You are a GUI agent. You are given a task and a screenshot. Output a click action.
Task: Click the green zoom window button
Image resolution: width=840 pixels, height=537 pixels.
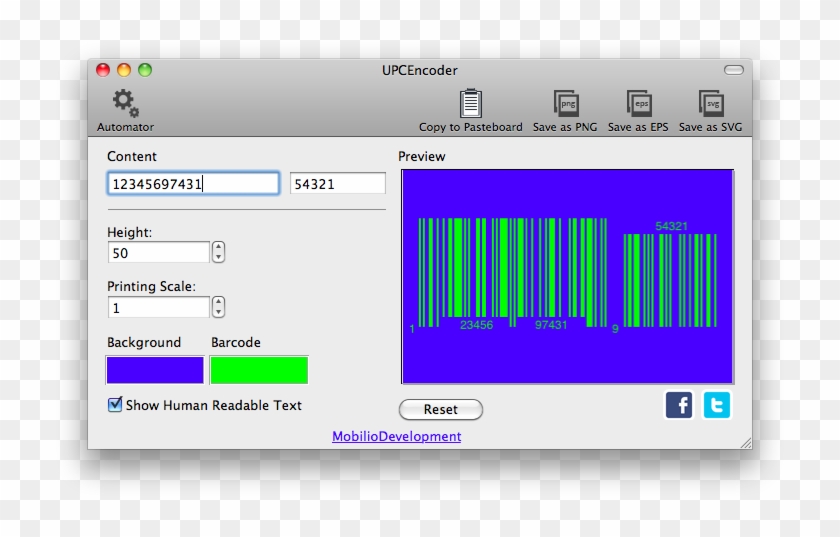(145, 70)
